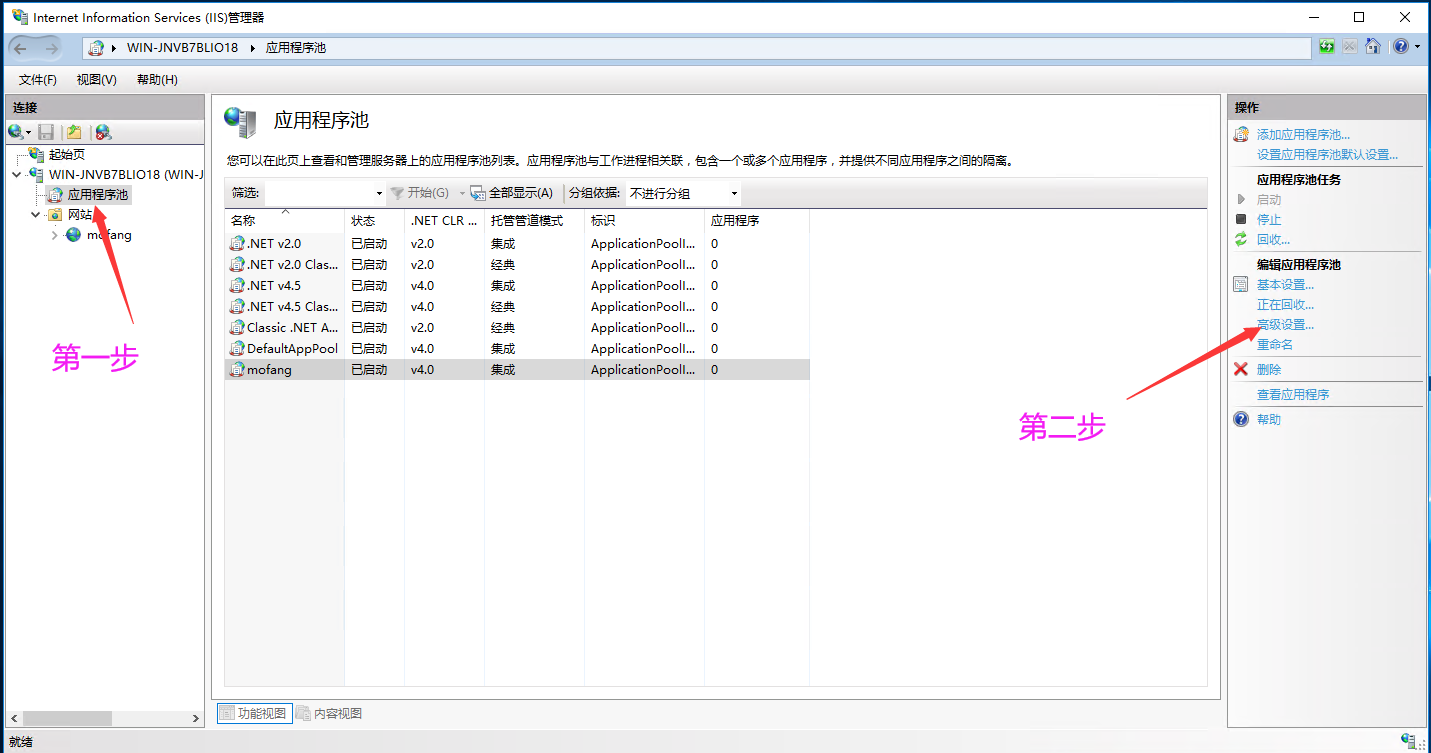Click the .NET v2.0 pool icon
The width and height of the screenshot is (1431, 753).
click(238, 243)
